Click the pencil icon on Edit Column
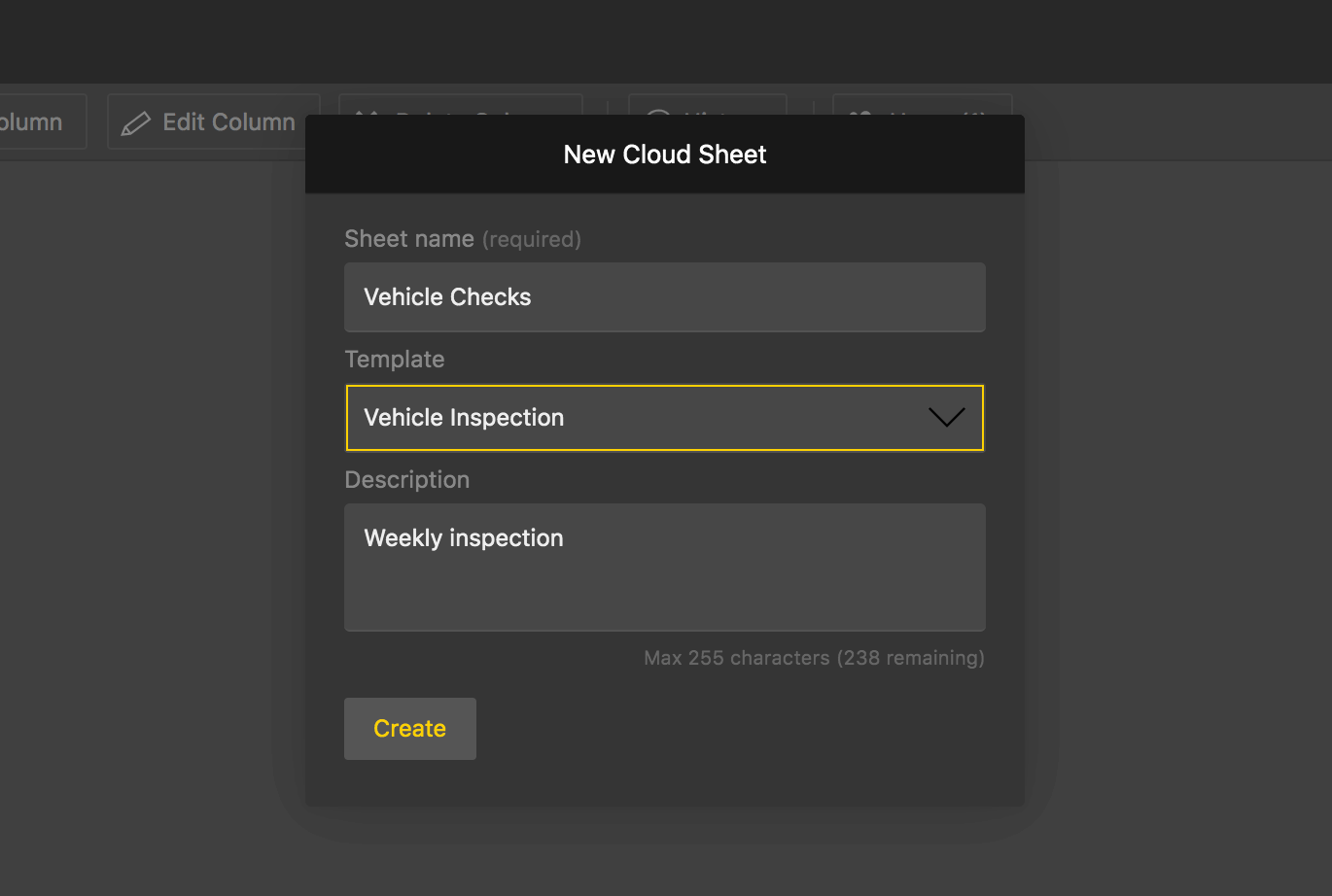1332x896 pixels. 135,123
